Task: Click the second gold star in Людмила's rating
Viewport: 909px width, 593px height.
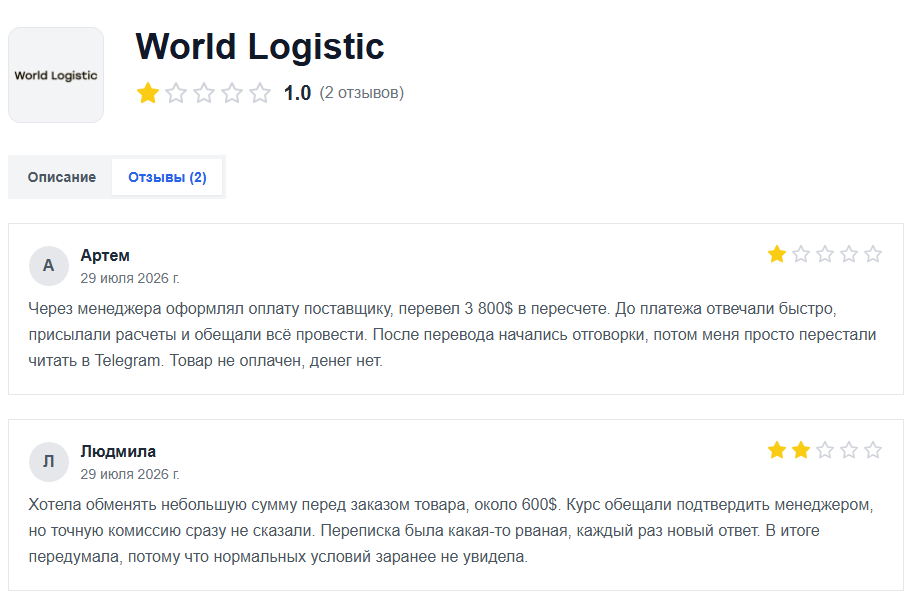Action: 801,450
